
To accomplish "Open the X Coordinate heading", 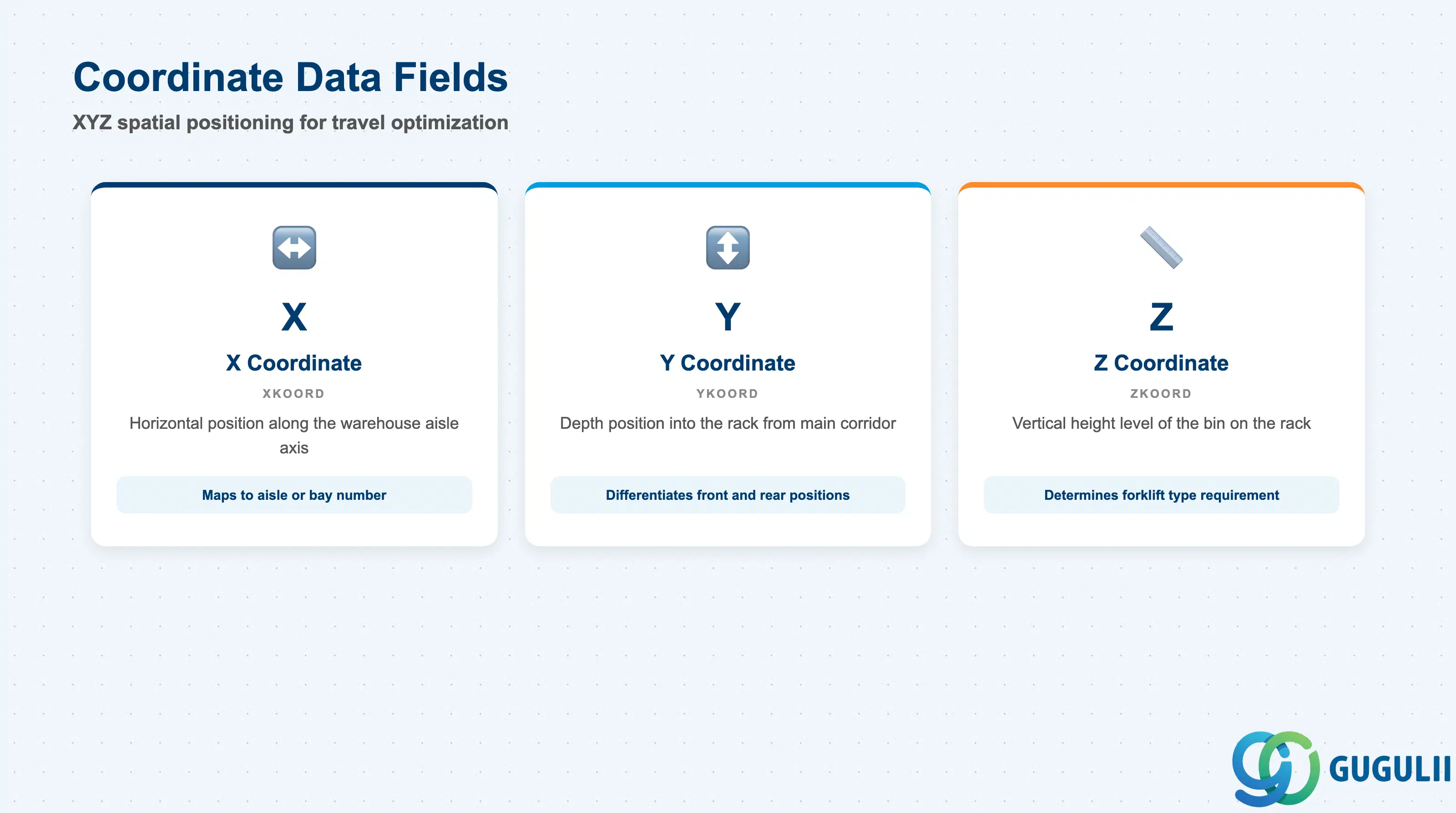I will (294, 363).
